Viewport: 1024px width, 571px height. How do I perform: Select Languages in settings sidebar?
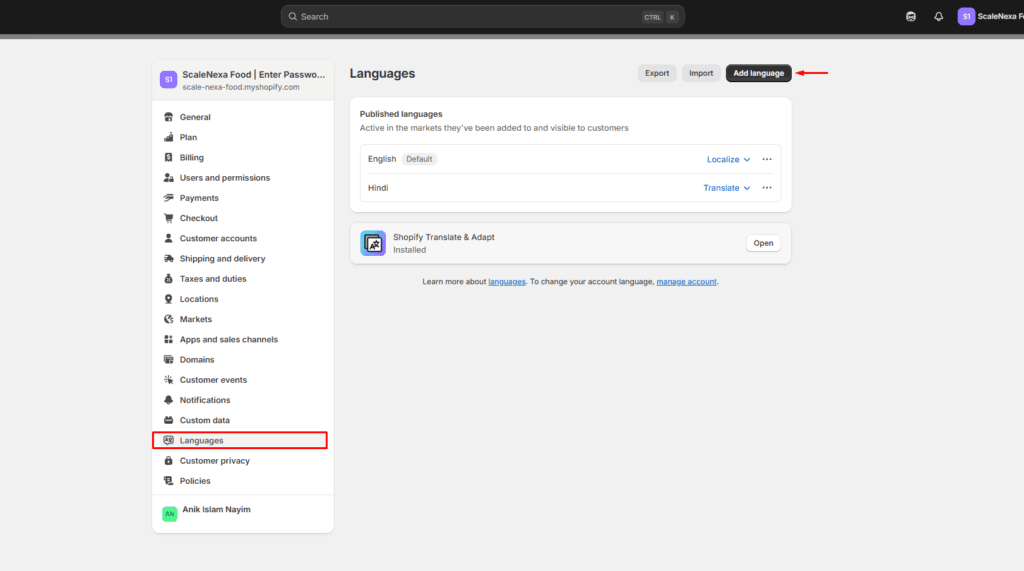point(240,440)
